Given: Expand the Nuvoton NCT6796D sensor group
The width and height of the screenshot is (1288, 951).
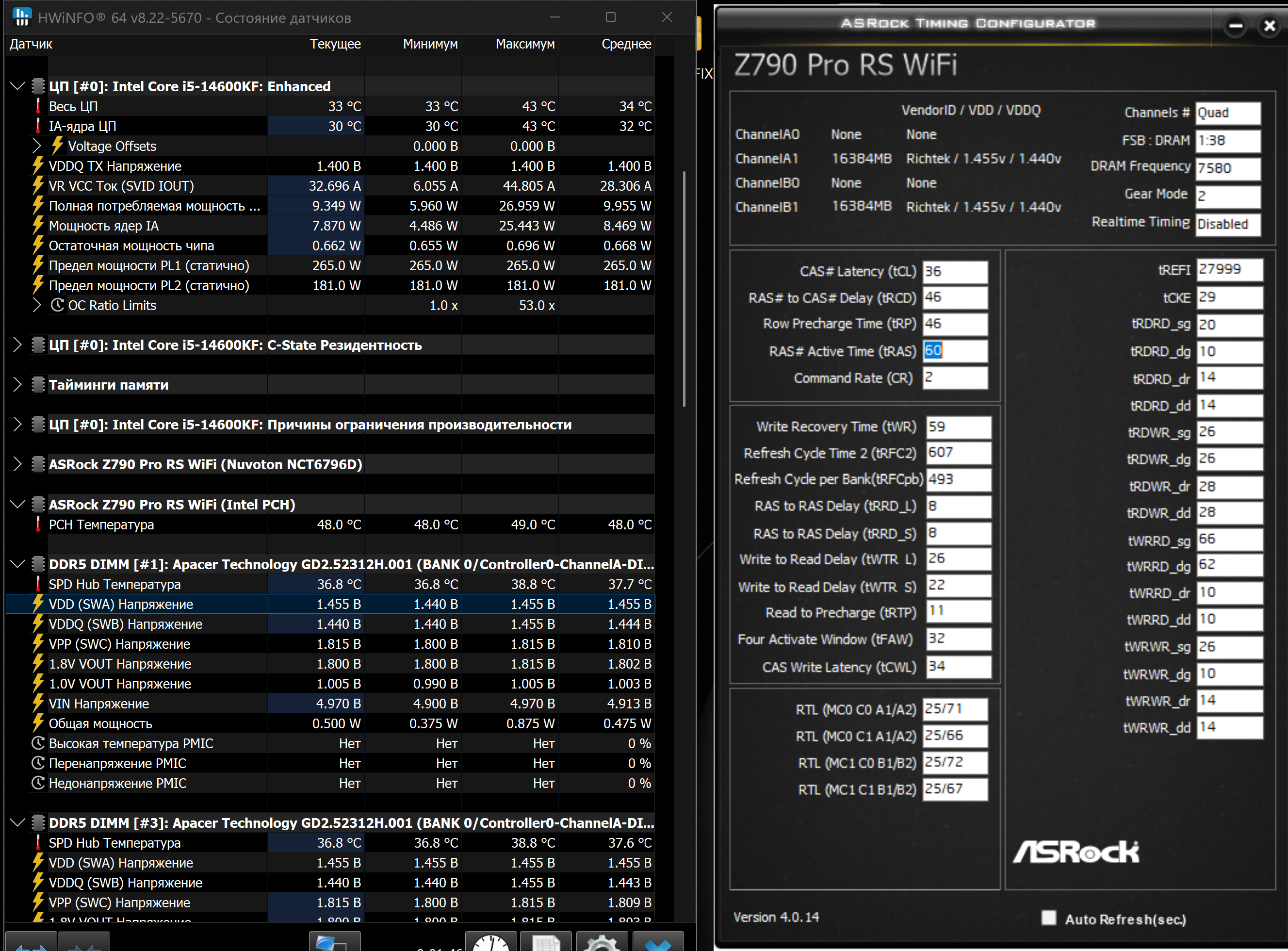Looking at the screenshot, I should coord(17,464).
